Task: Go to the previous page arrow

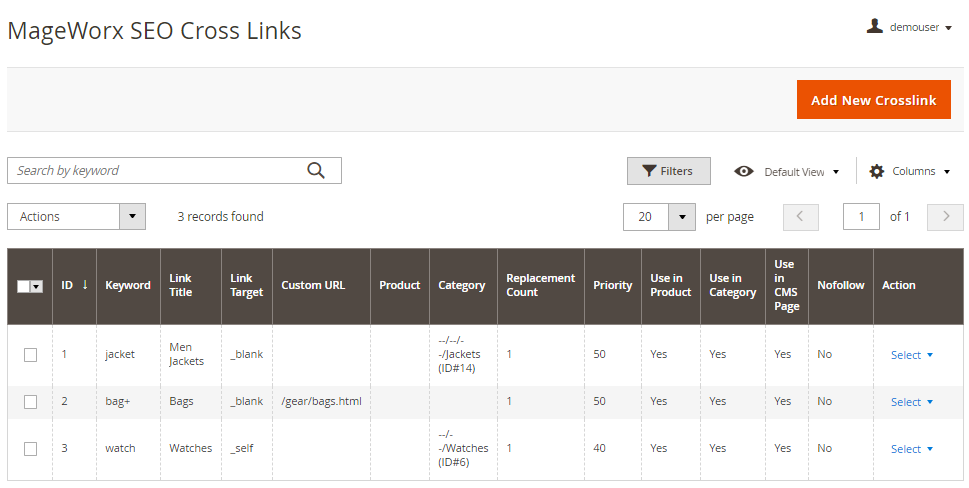Action: (800, 217)
